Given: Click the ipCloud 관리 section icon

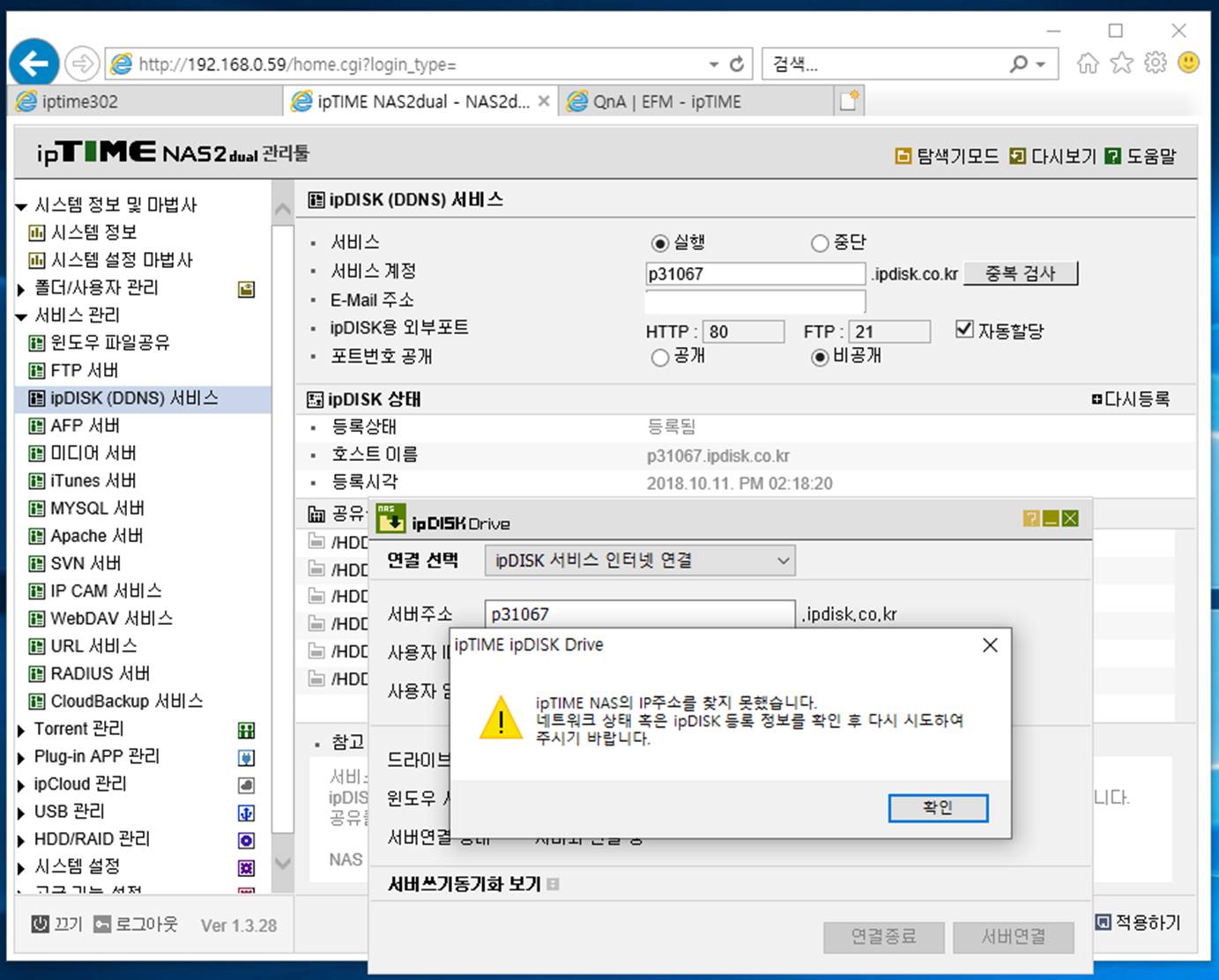Looking at the screenshot, I should point(247,785).
